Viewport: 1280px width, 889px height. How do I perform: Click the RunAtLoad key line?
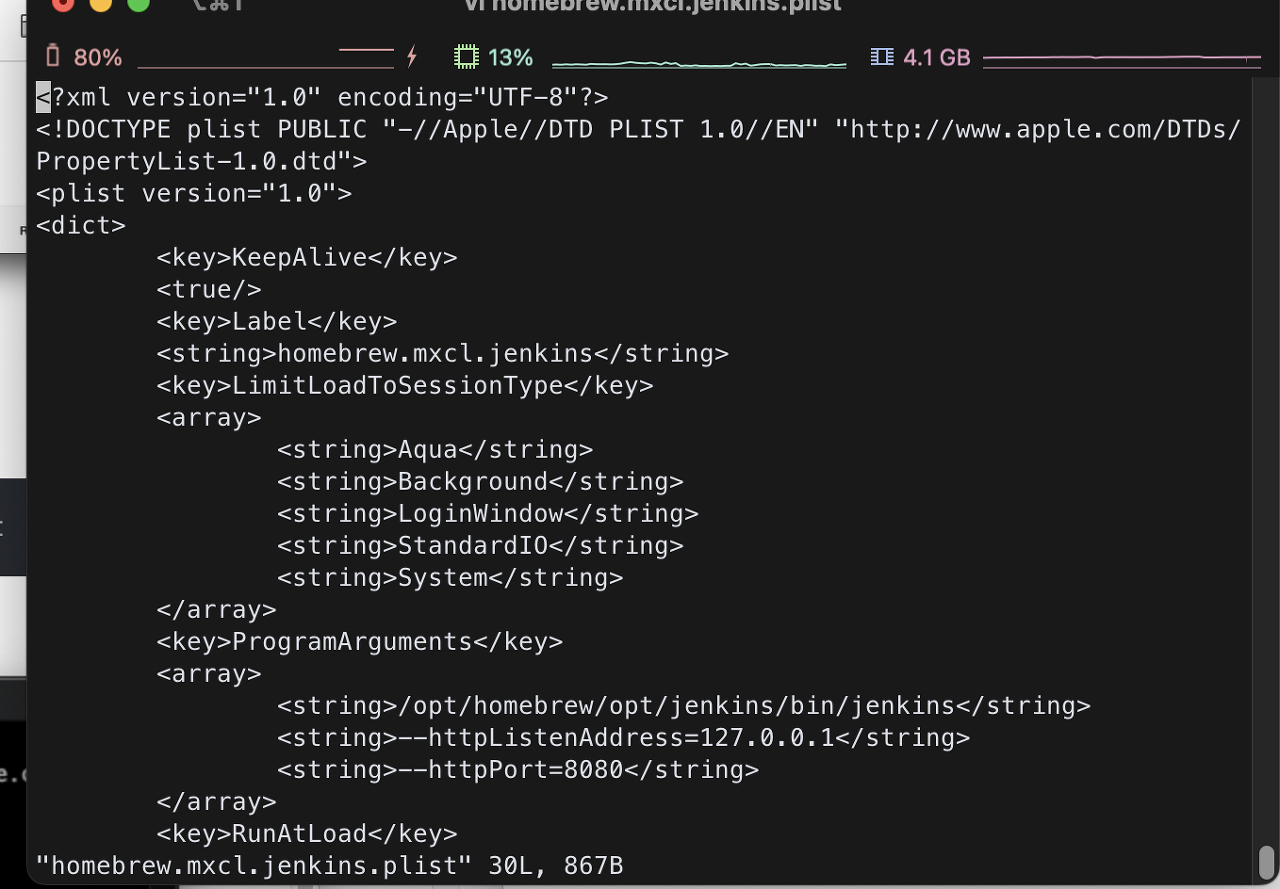307,833
